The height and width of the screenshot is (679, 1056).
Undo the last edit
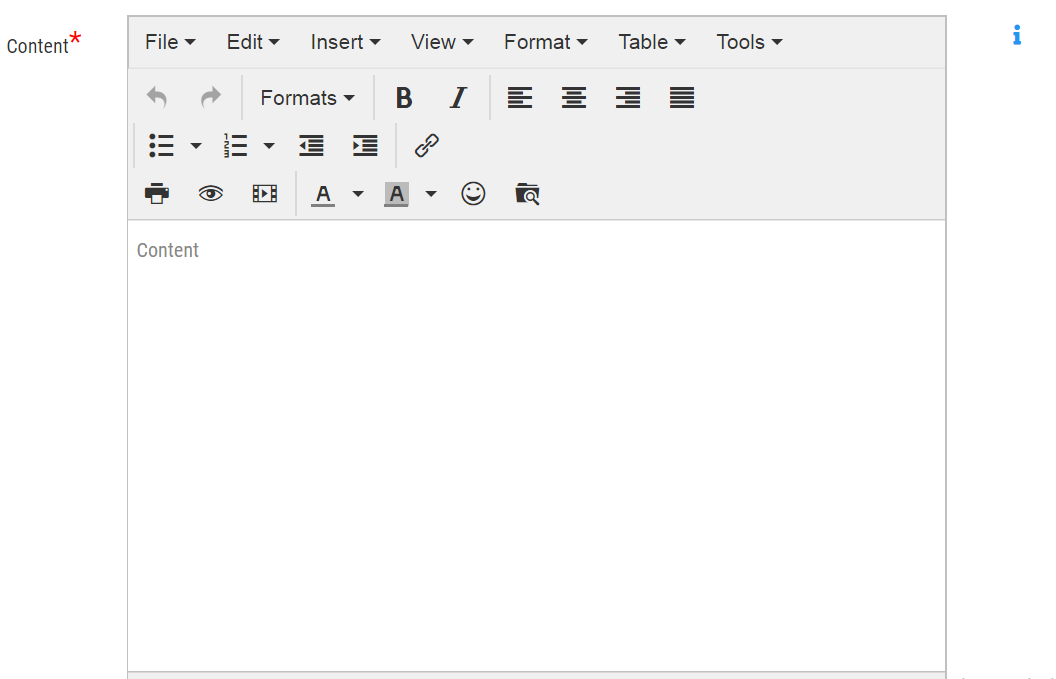(x=157, y=98)
